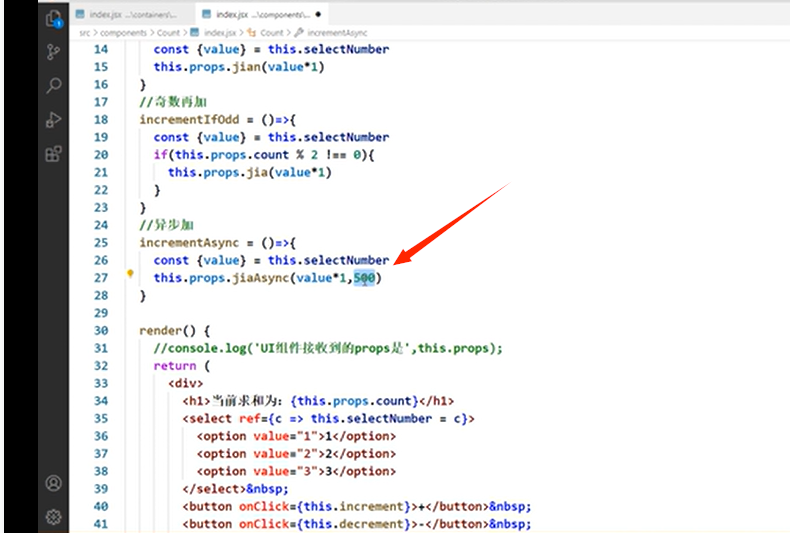The image size is (790, 533).
Task: Click 'return' keyword on line 32
Action: tap(175, 366)
